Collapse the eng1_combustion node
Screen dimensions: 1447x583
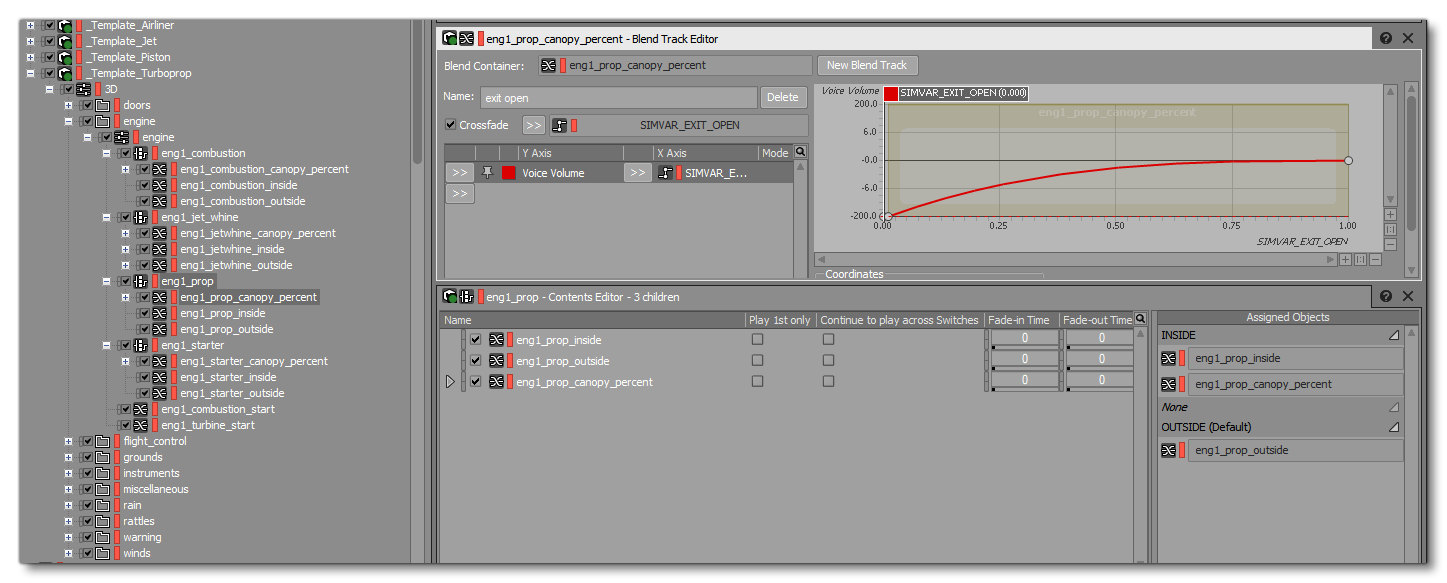(107, 153)
